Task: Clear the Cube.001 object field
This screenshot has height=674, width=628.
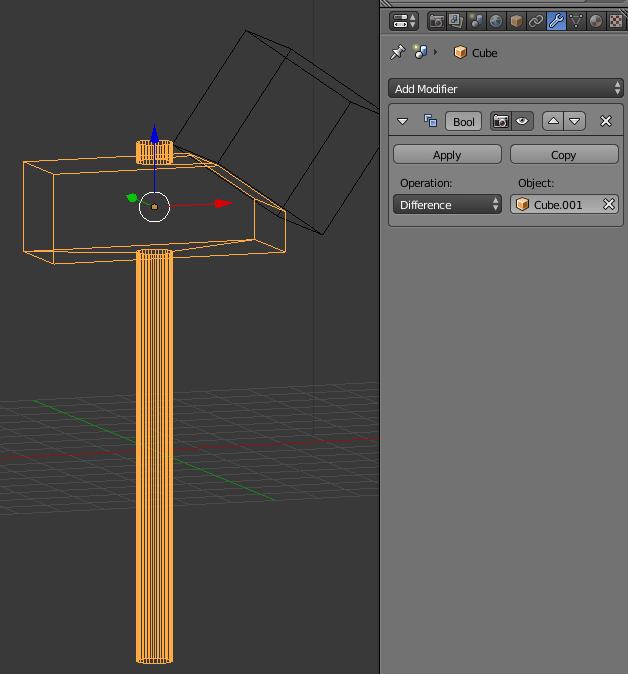Action: point(609,204)
